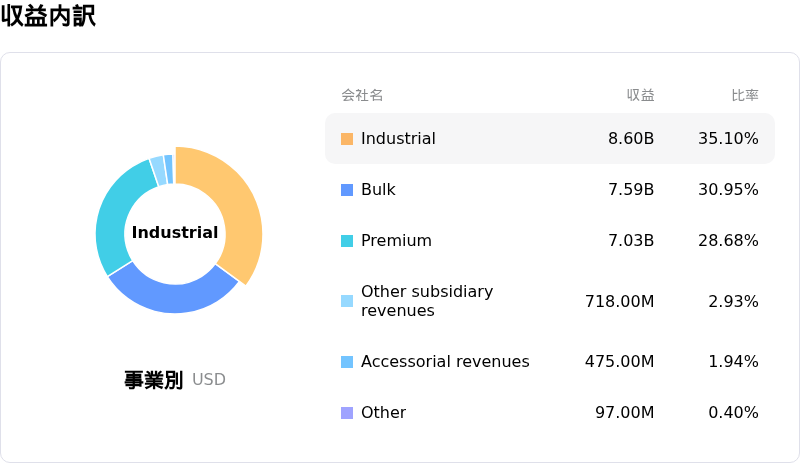The height and width of the screenshot is (463, 800).
Task: Click the purple Other legend swatch
Action: (347, 413)
